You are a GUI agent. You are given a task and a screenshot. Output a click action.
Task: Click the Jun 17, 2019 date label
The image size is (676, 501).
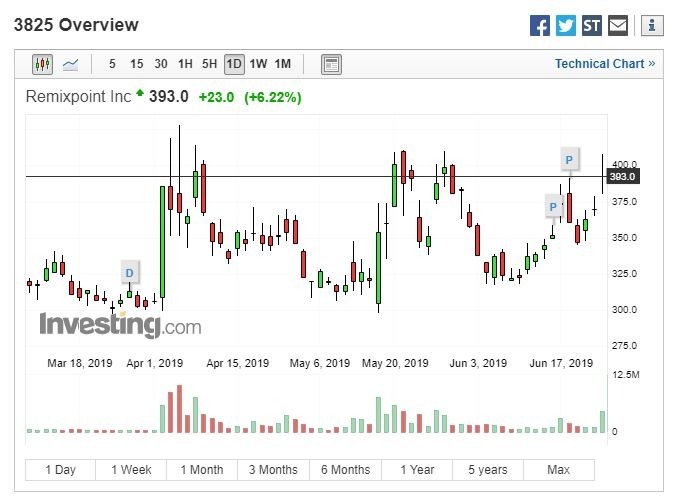[561, 363]
